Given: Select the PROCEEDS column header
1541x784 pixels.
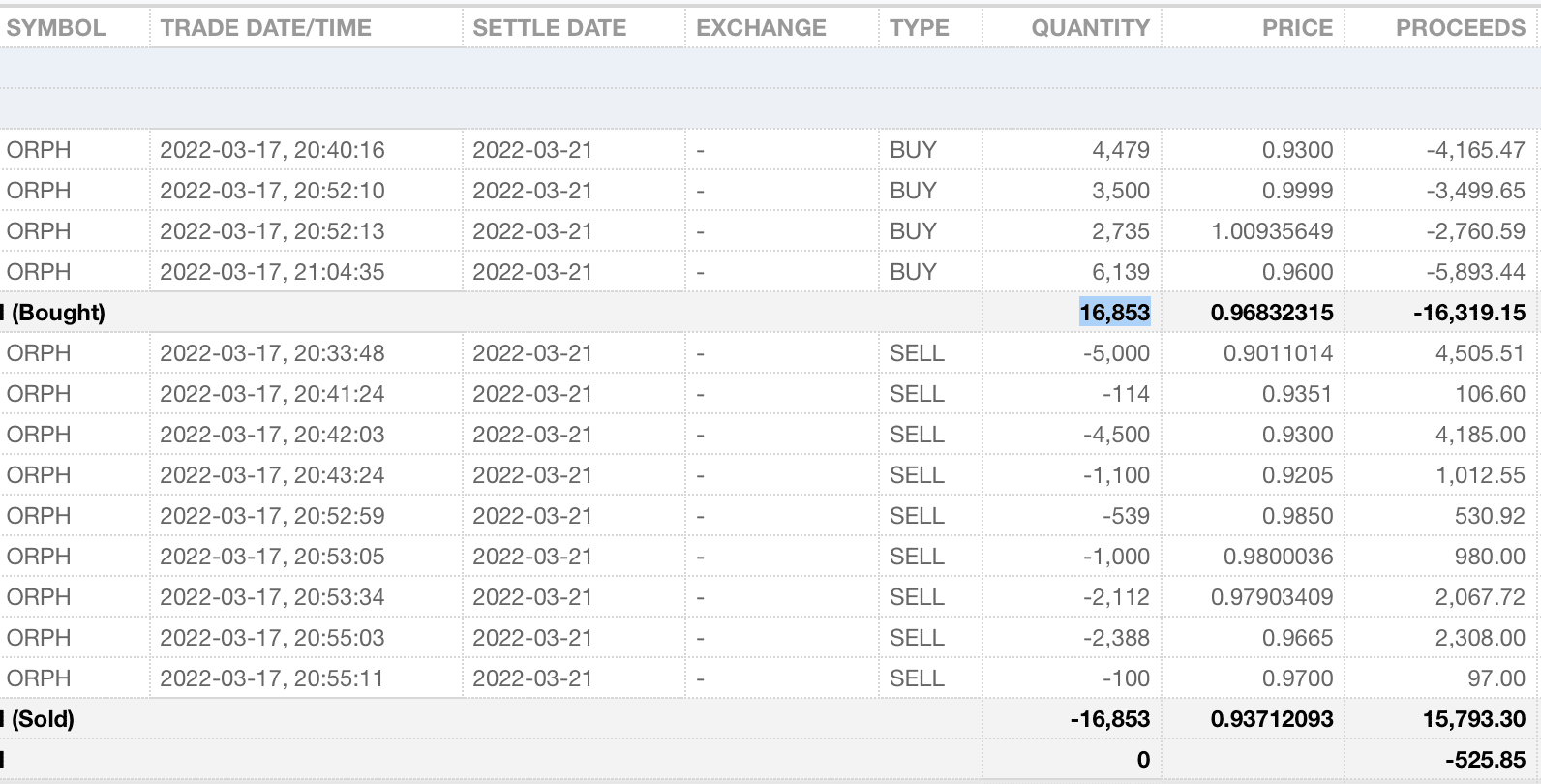Looking at the screenshot, I should point(1460,28).
